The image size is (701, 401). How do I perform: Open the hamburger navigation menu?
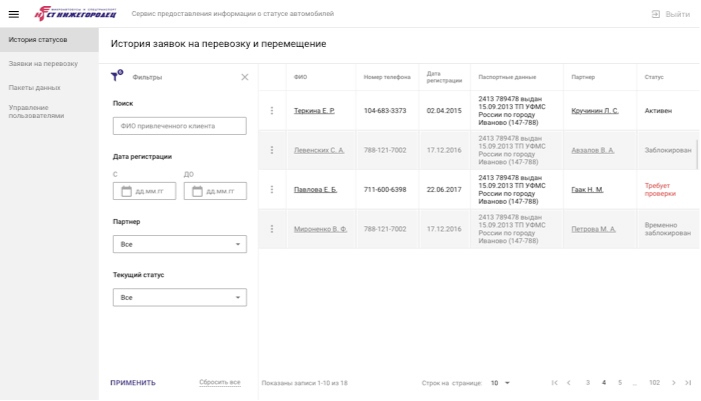point(14,14)
